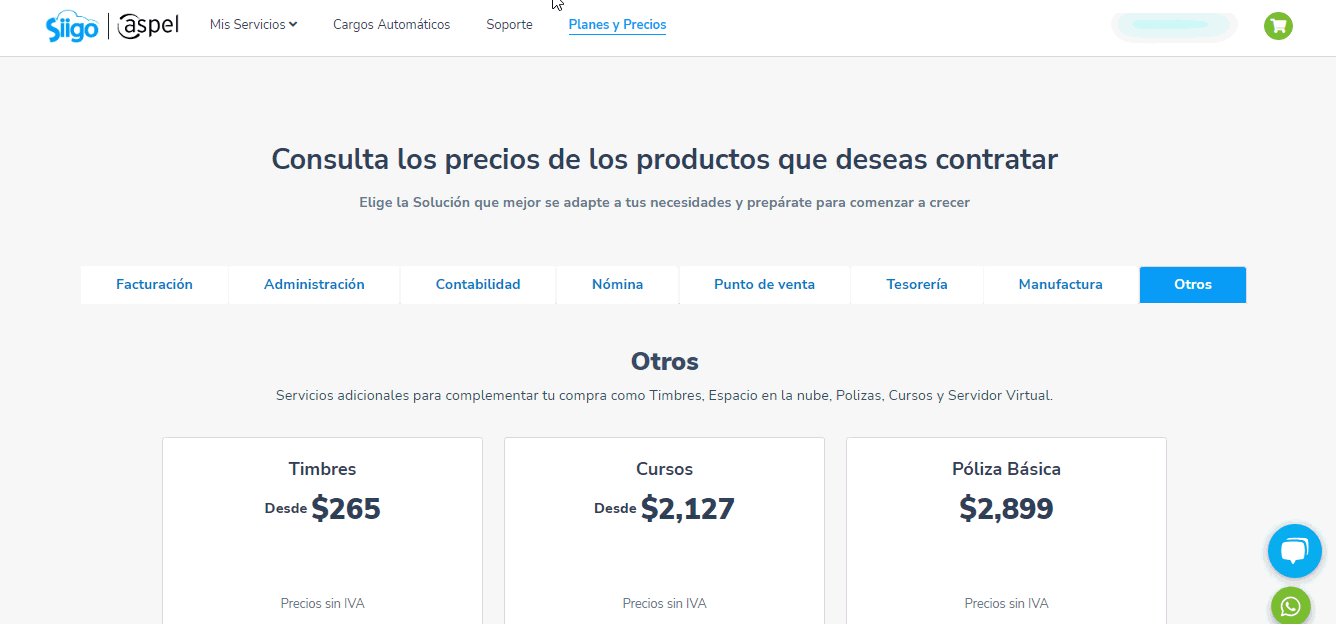The image size is (1336, 624).
Task: Switch to the Facturación tab
Action: [x=154, y=284]
